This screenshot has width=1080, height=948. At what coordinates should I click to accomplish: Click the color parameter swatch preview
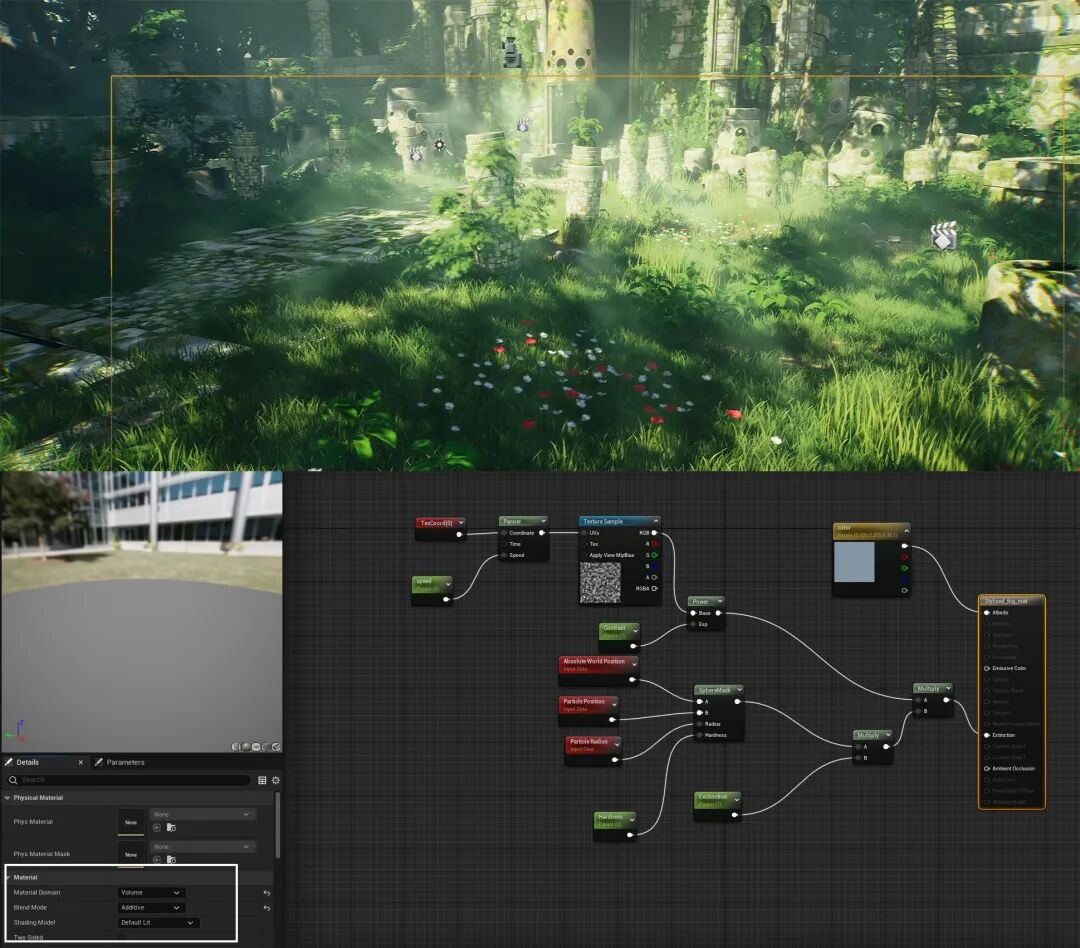854,562
